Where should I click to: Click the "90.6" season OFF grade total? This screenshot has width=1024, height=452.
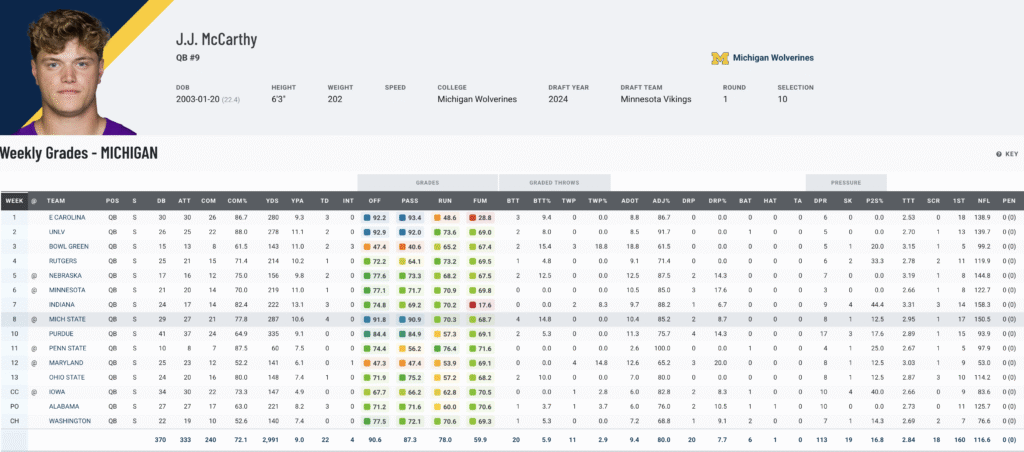376,440
